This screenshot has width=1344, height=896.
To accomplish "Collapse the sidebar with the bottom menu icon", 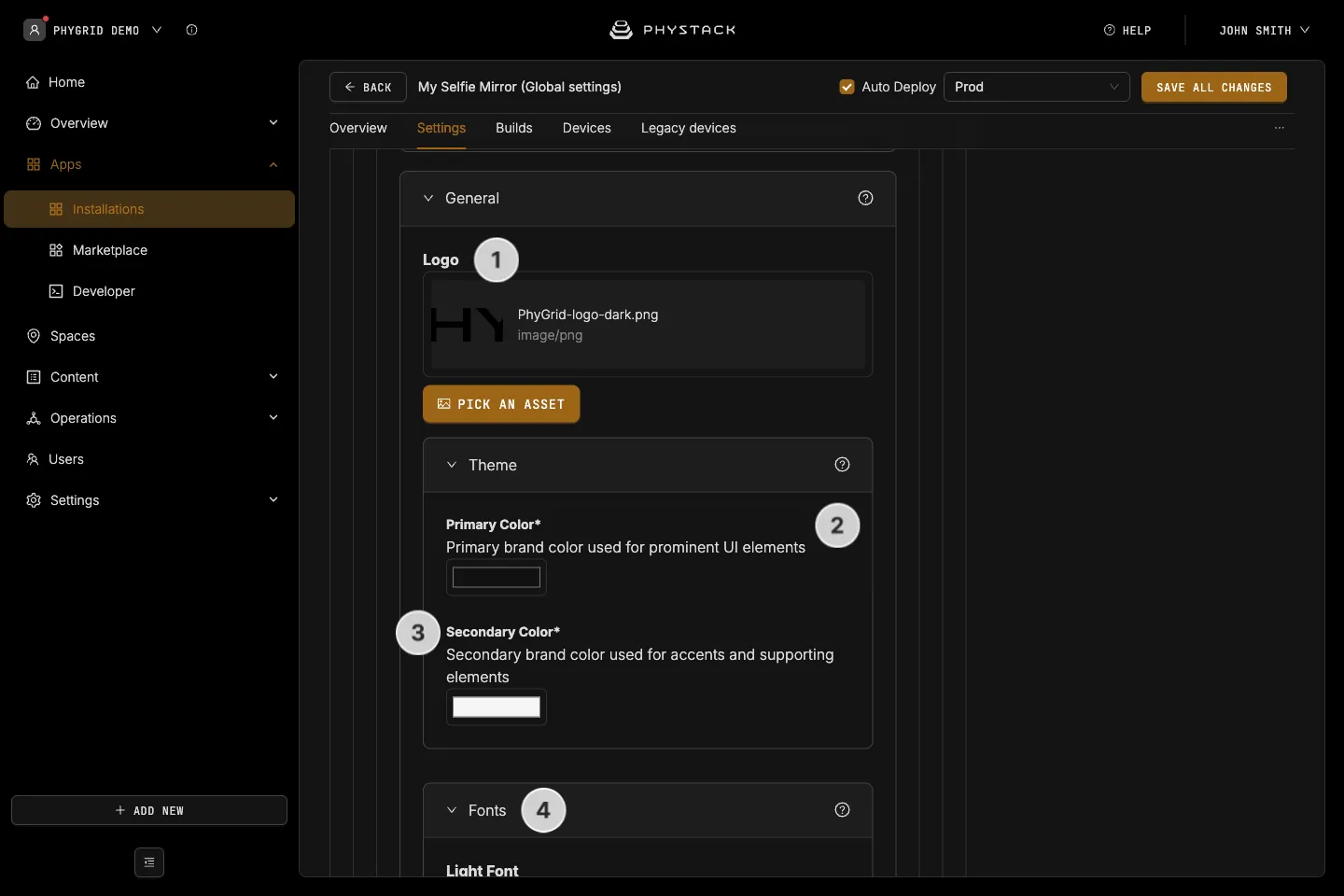I will (149, 862).
